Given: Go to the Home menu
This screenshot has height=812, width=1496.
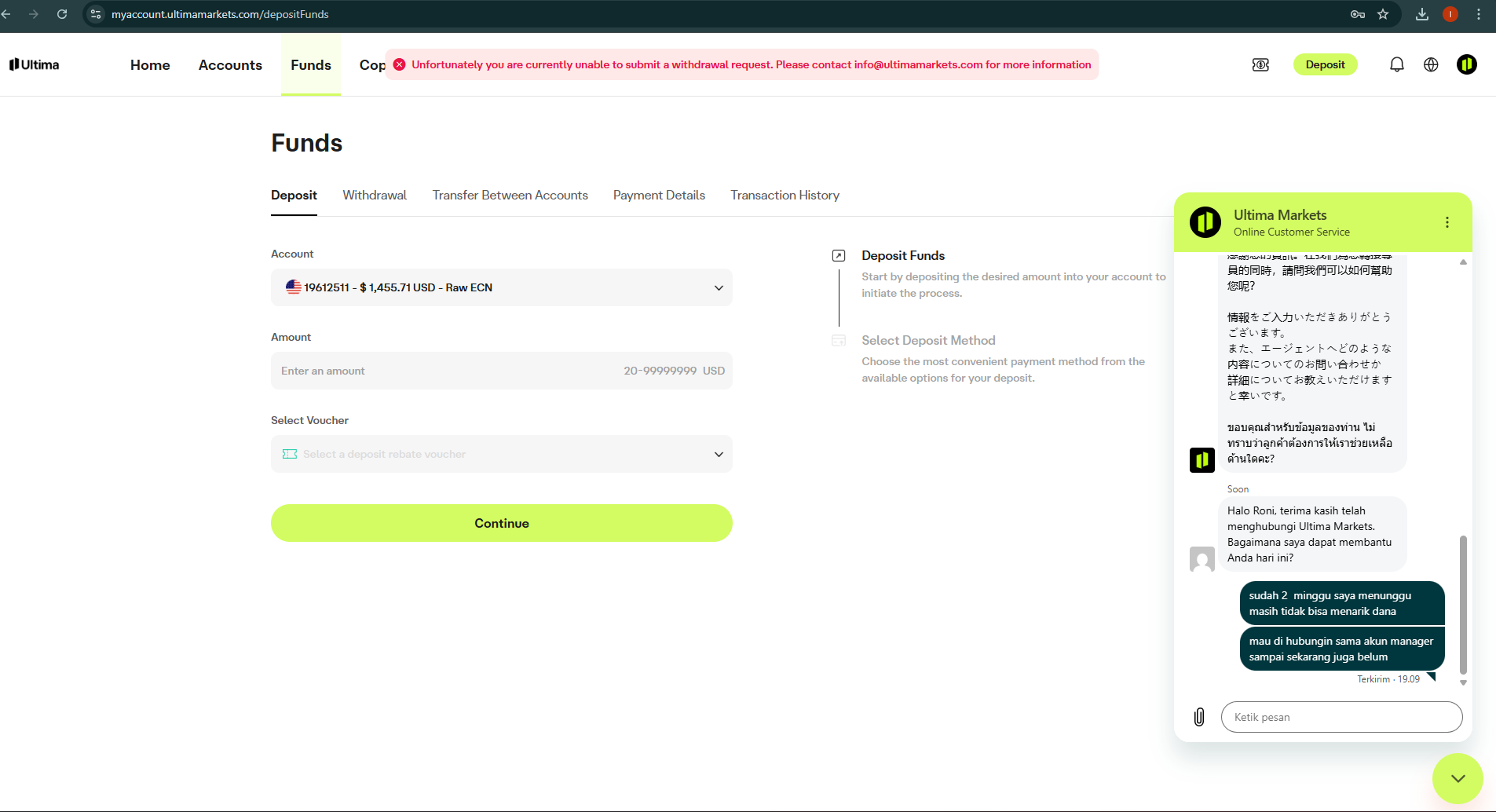Looking at the screenshot, I should point(150,64).
